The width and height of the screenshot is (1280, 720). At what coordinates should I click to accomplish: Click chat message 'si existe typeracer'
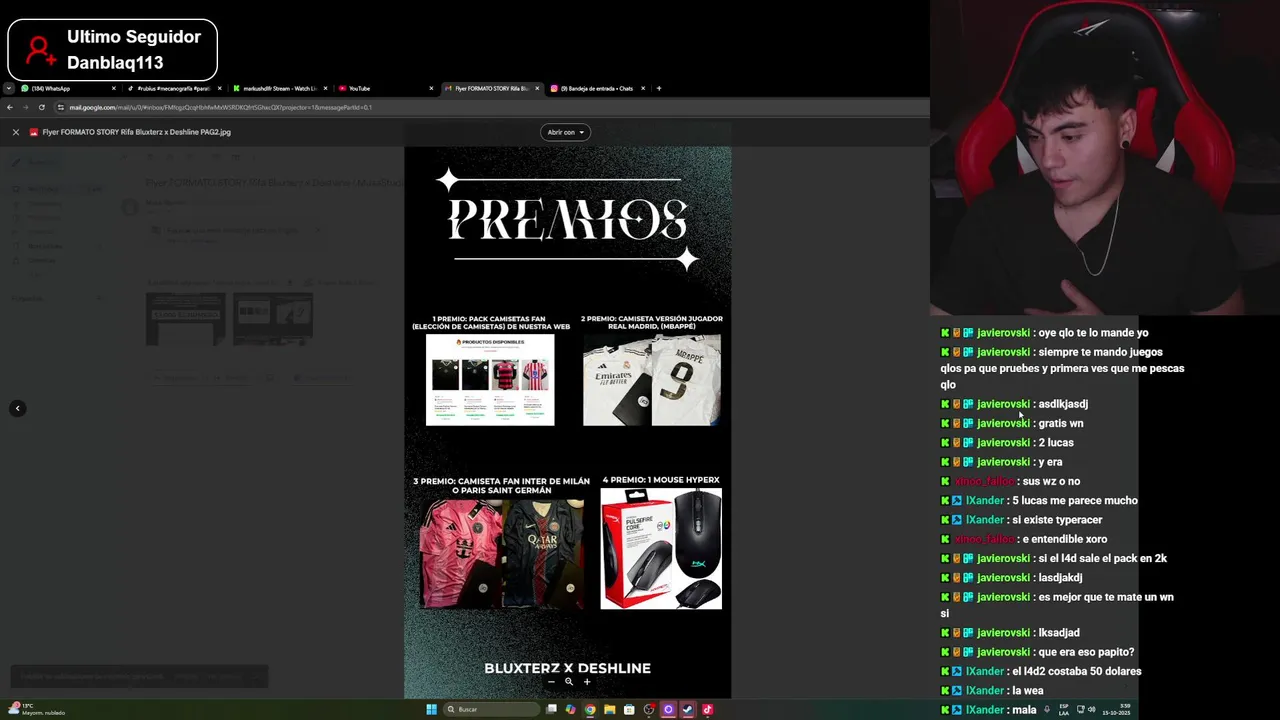1057,520
